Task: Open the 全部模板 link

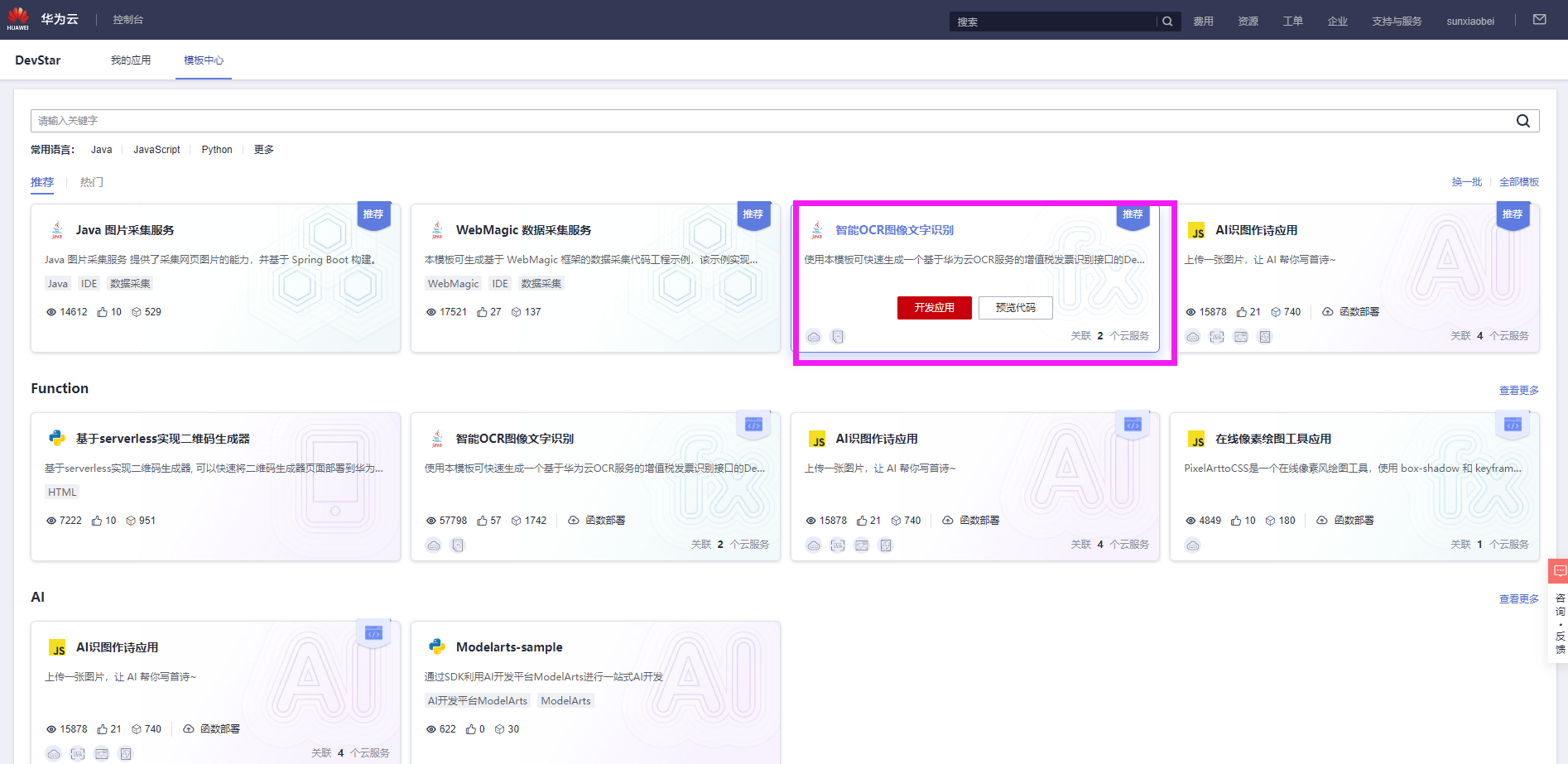Action: click(x=1519, y=182)
